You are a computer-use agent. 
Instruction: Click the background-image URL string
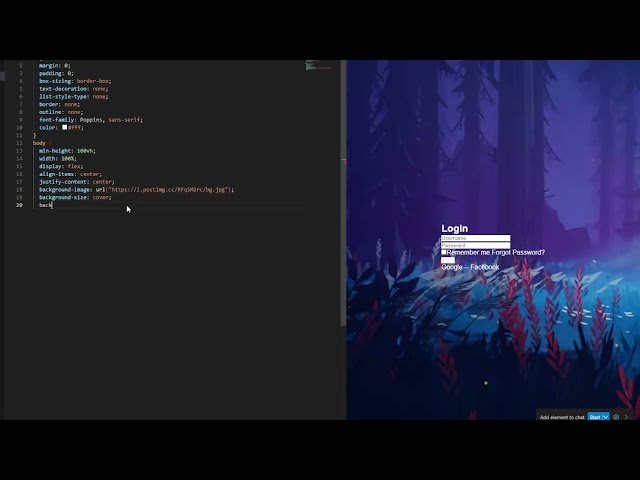(169, 189)
